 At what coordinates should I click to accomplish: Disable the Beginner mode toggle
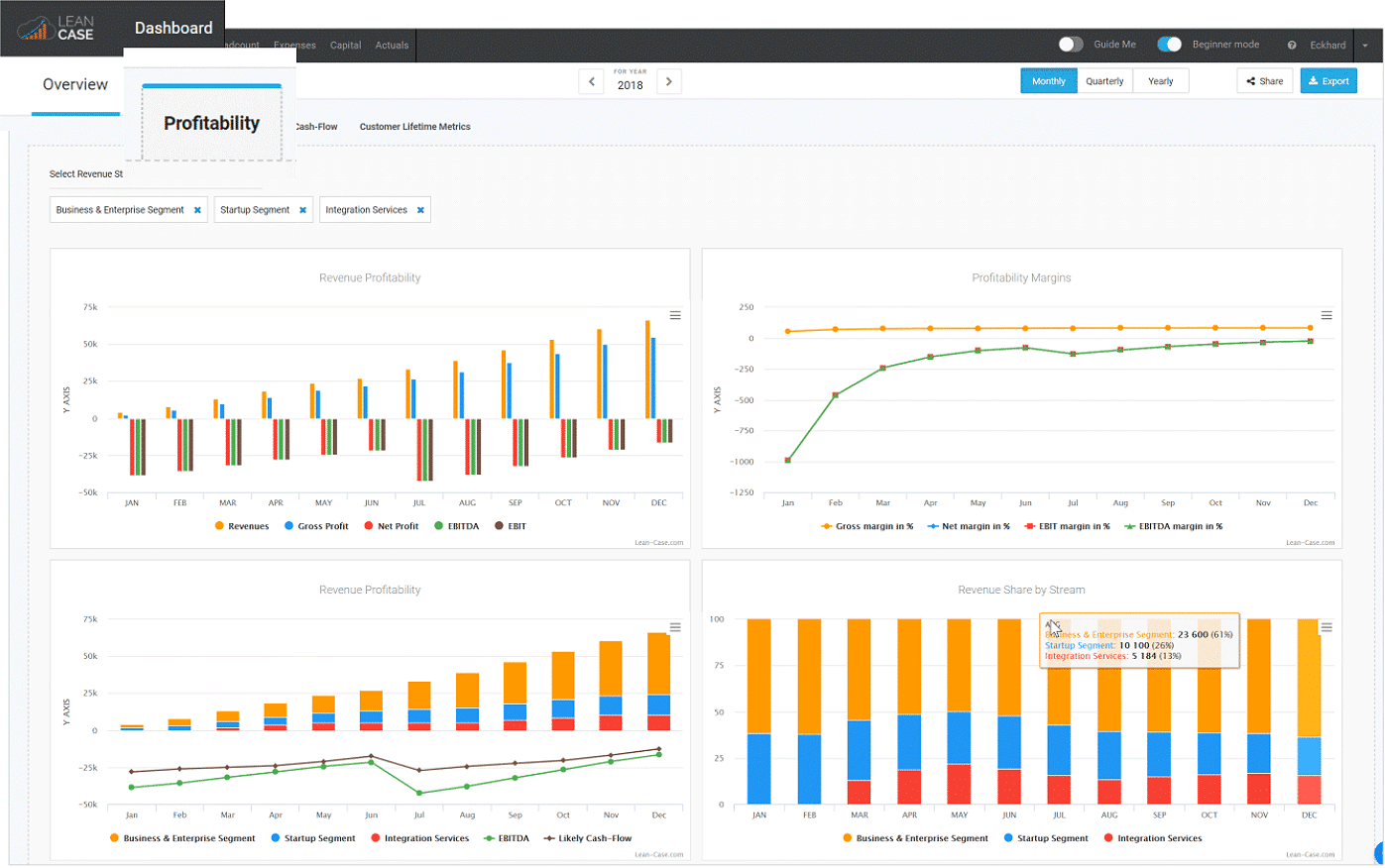click(x=1170, y=45)
